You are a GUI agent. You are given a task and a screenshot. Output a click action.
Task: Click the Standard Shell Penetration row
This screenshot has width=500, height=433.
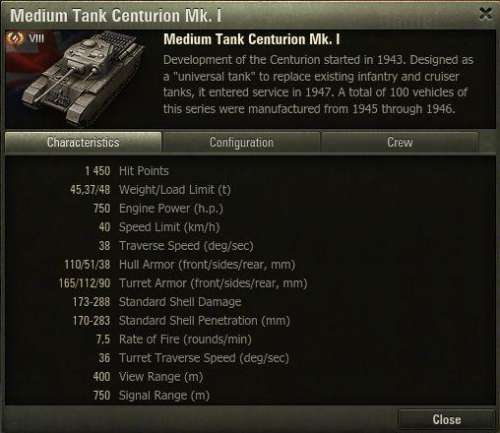(x=181, y=321)
